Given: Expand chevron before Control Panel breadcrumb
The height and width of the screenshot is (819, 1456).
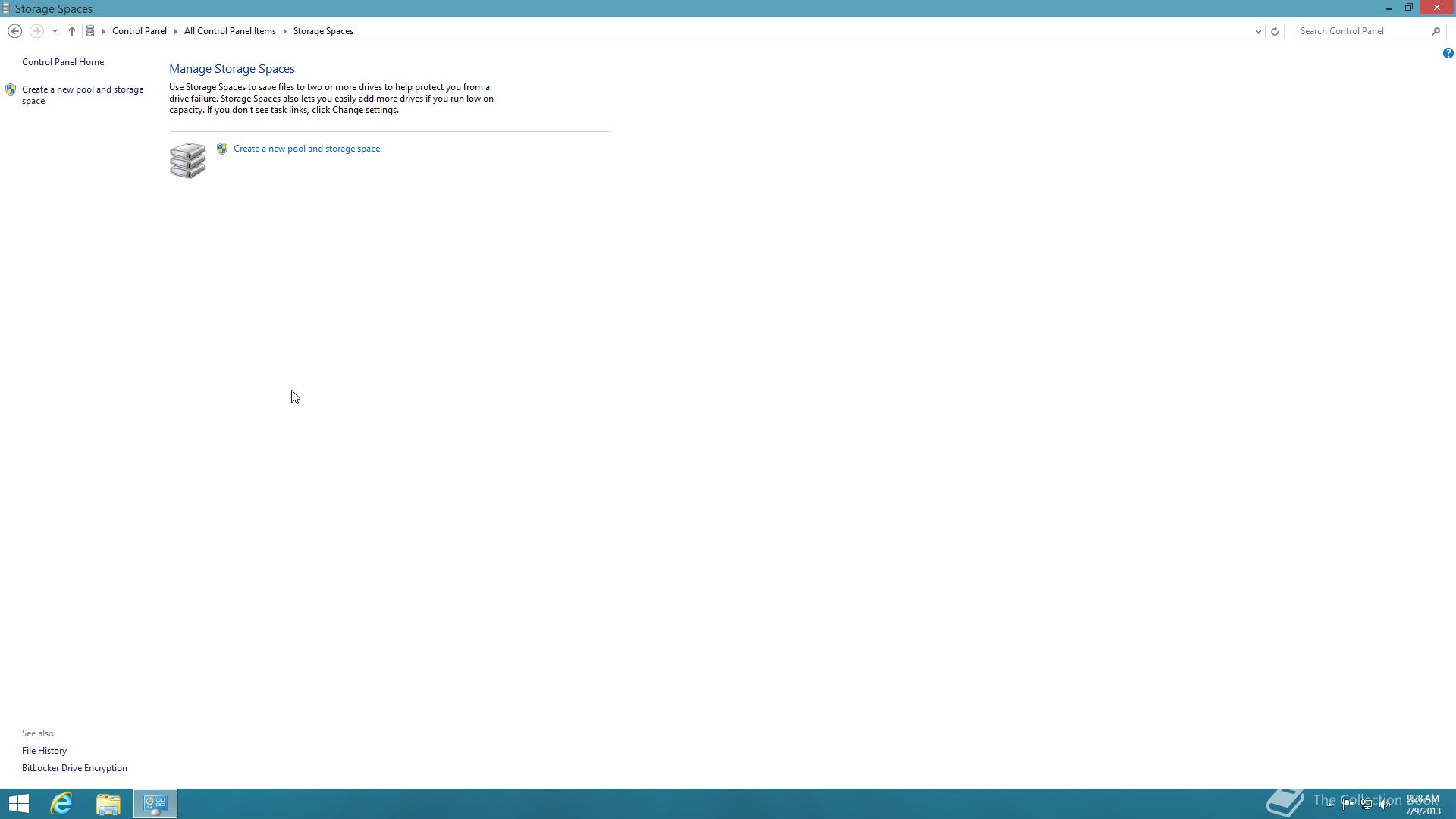Looking at the screenshot, I should click(104, 31).
